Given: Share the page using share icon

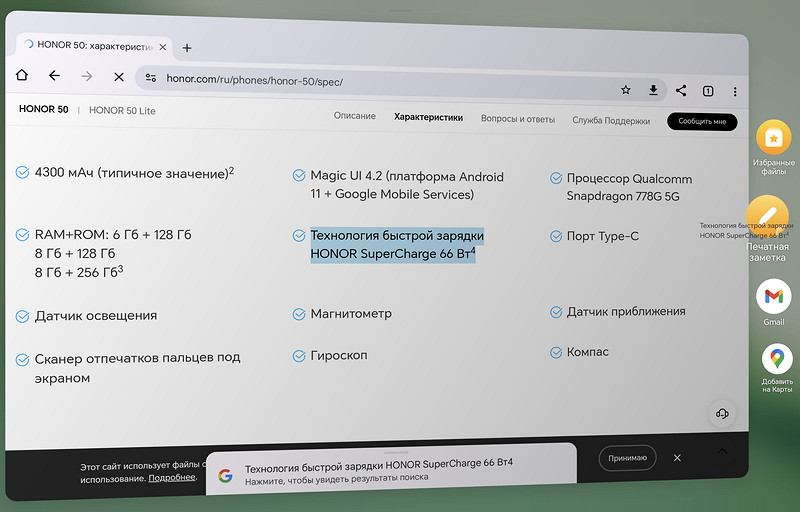Looking at the screenshot, I should click(x=681, y=91).
